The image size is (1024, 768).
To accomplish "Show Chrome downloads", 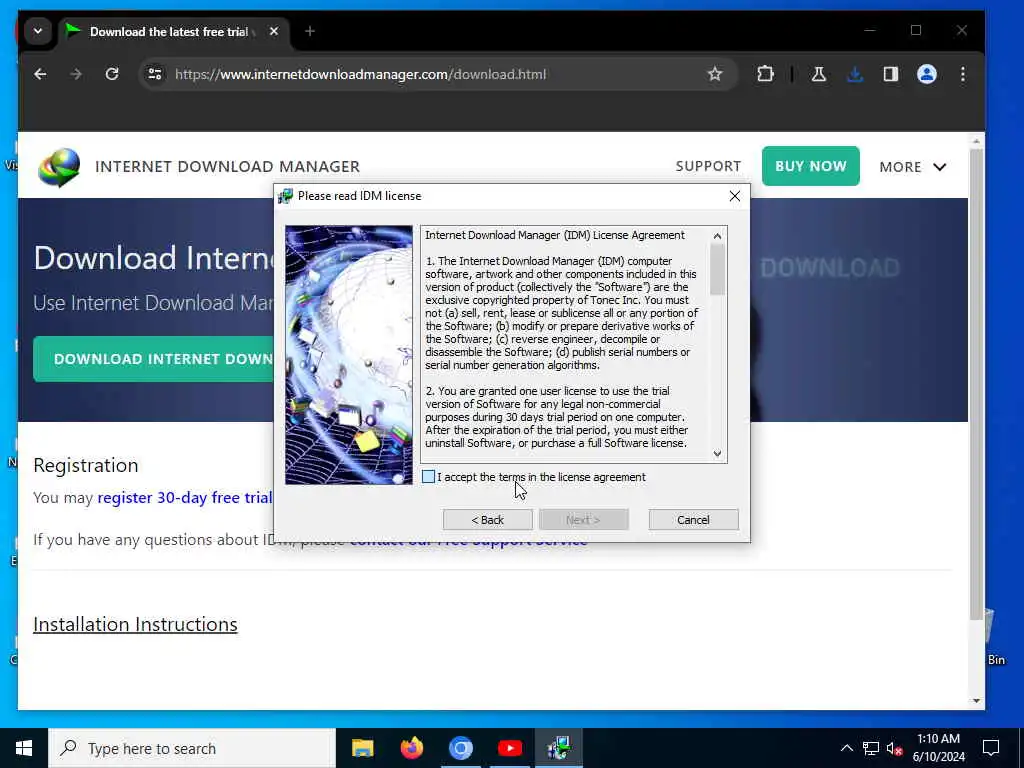I will (854, 74).
